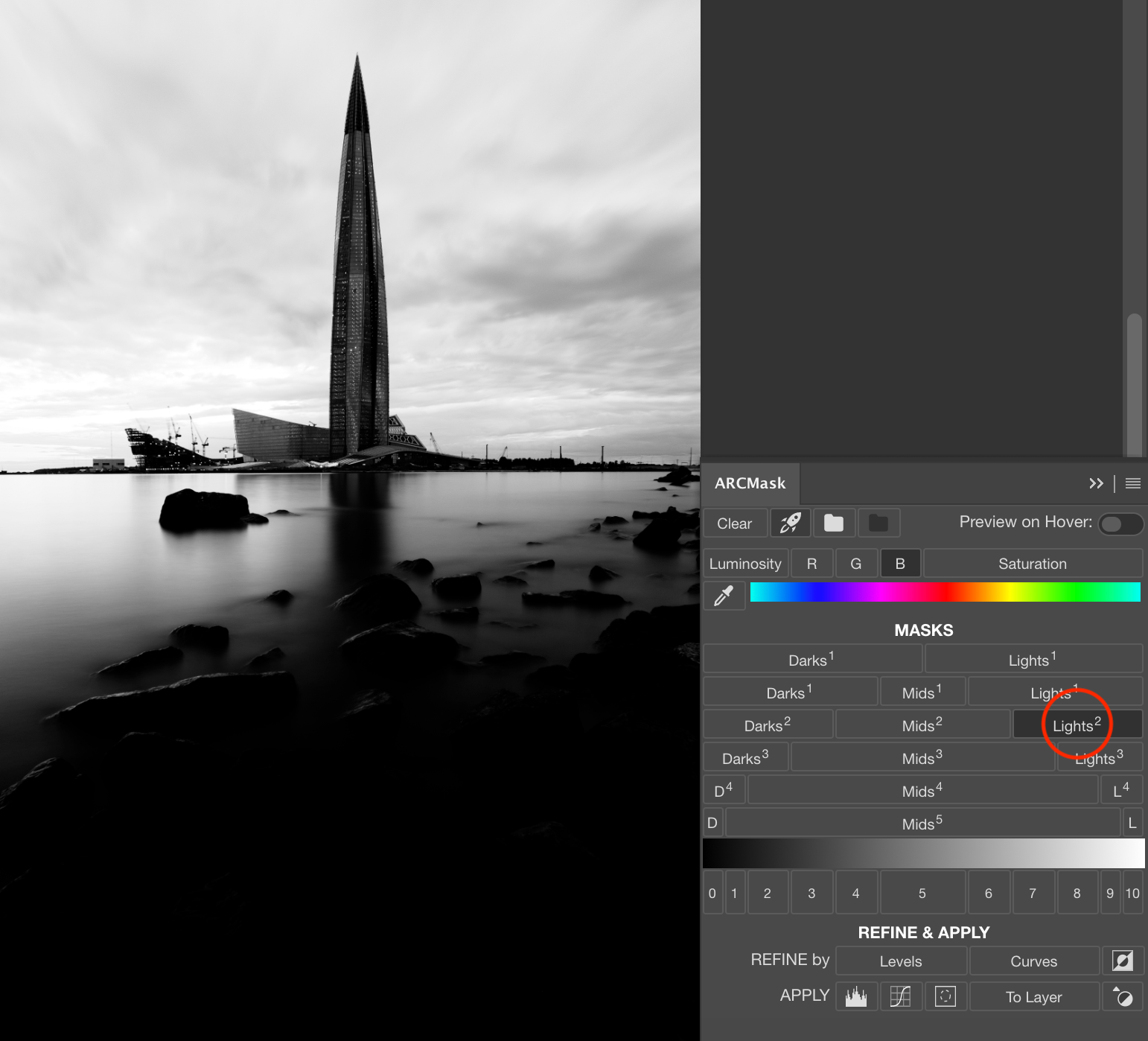Click the invert mask icon beside Curves
The width and height of the screenshot is (1148, 1041).
[1123, 961]
